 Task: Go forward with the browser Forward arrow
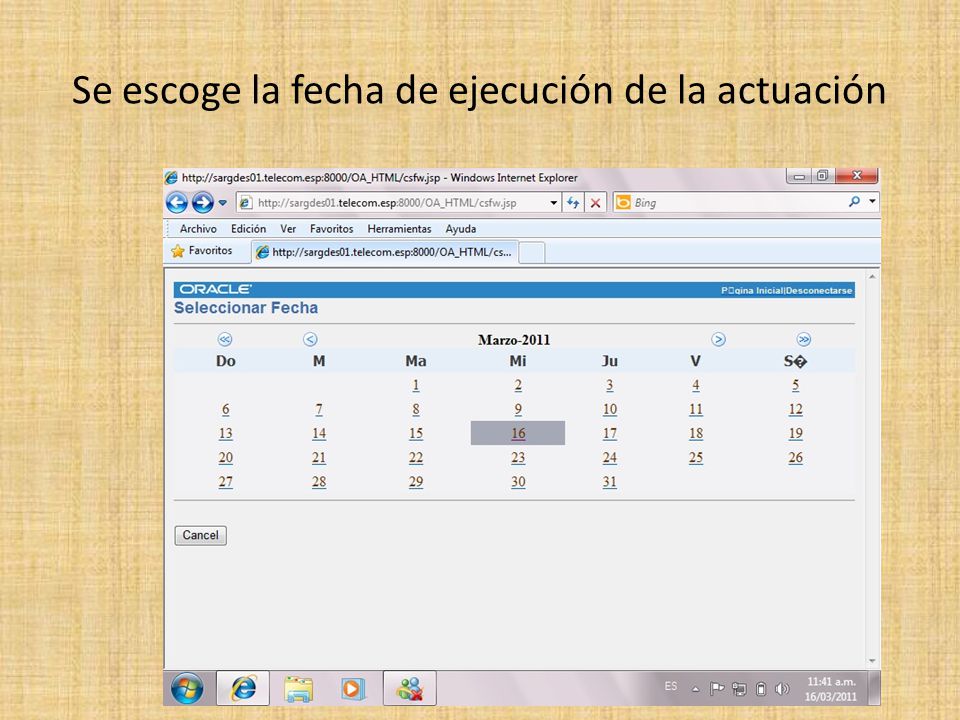click(x=203, y=203)
